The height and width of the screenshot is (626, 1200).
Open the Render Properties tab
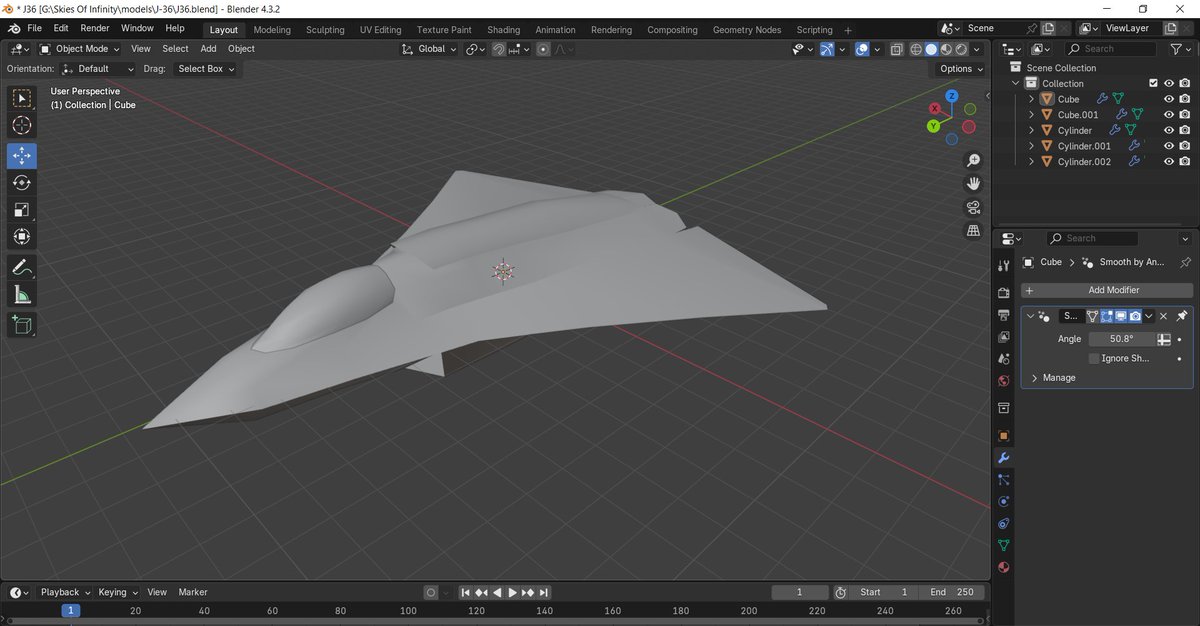pos(1004,292)
